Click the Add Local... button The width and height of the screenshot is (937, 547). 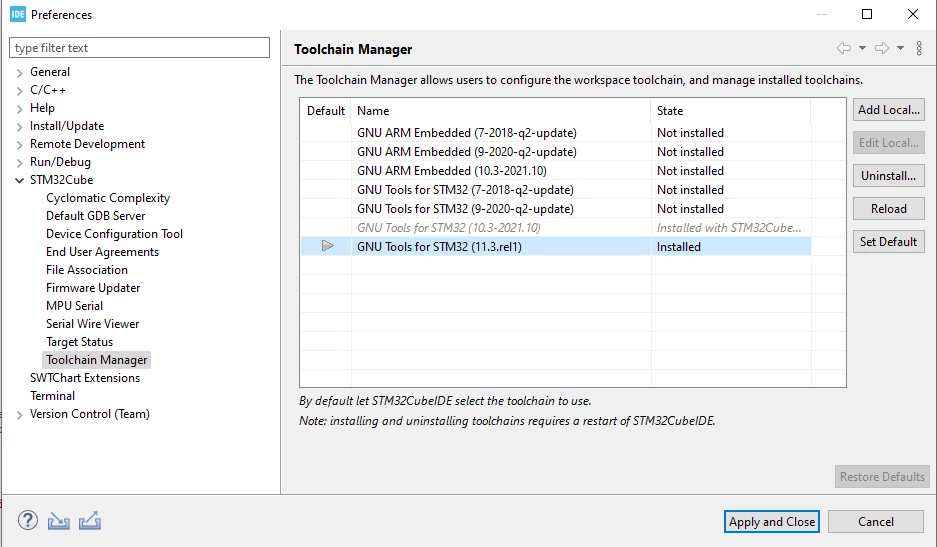click(888, 110)
